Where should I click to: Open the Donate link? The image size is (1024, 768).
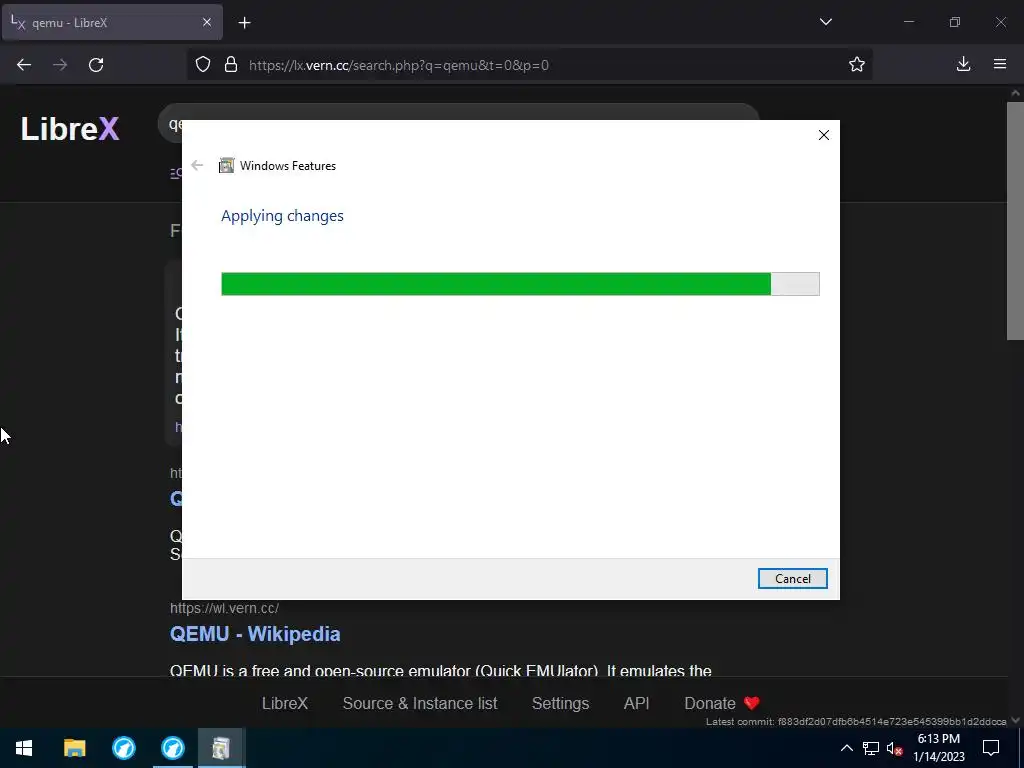(x=722, y=703)
